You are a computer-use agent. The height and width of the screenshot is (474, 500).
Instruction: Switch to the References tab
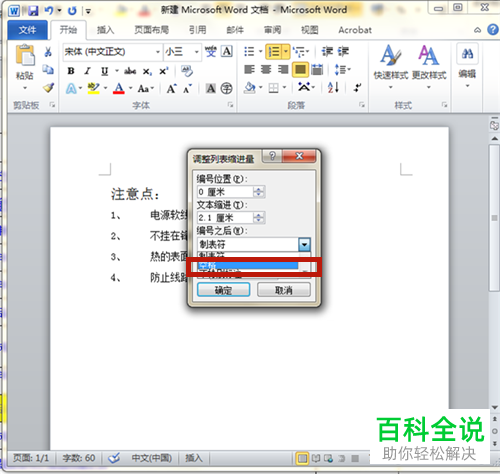[x=197, y=30]
